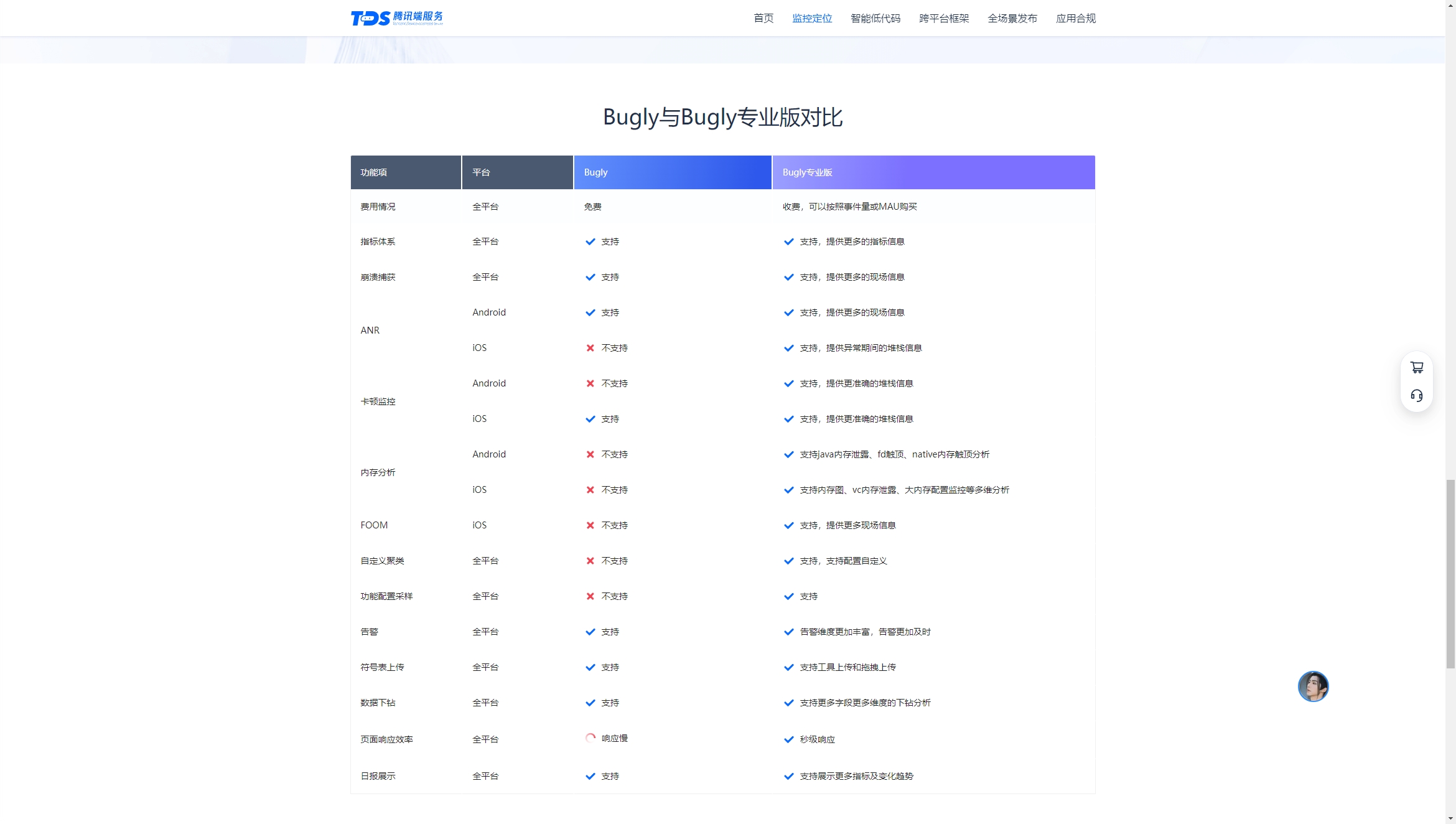Click the 平台 table header
Viewport: 1456px width, 824px height.
point(518,172)
